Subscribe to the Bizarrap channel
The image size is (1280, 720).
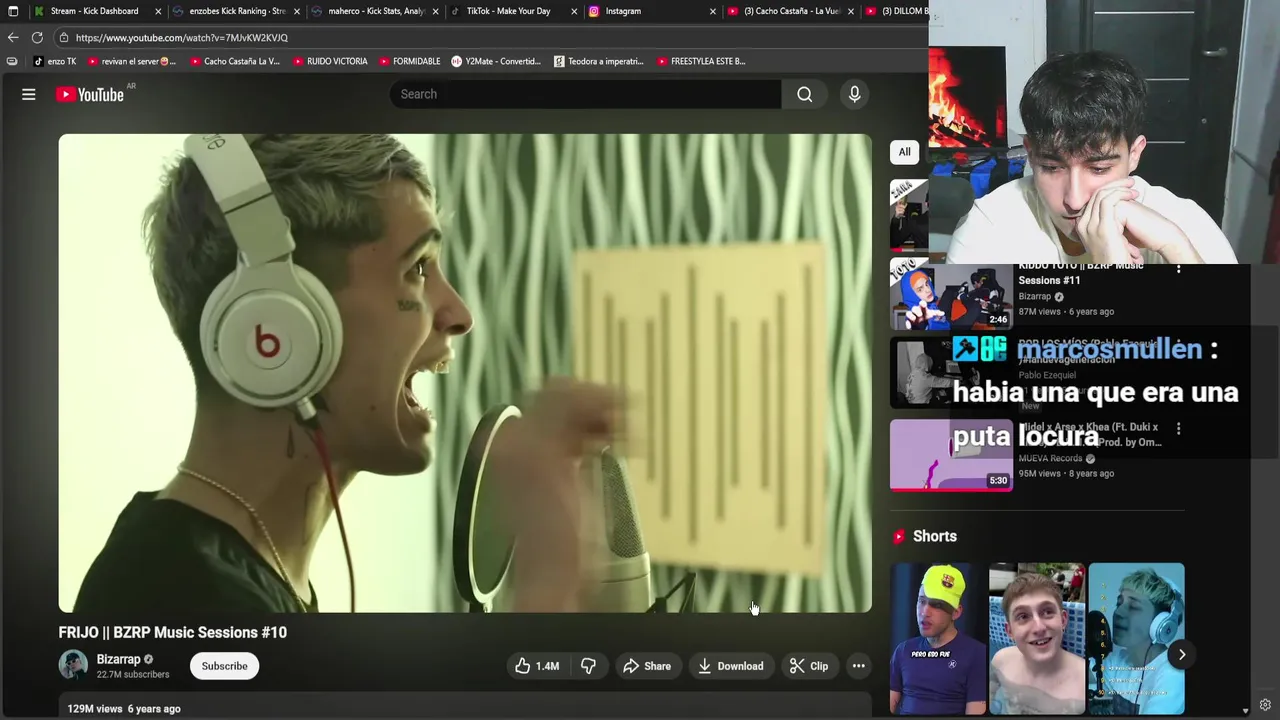(x=224, y=666)
